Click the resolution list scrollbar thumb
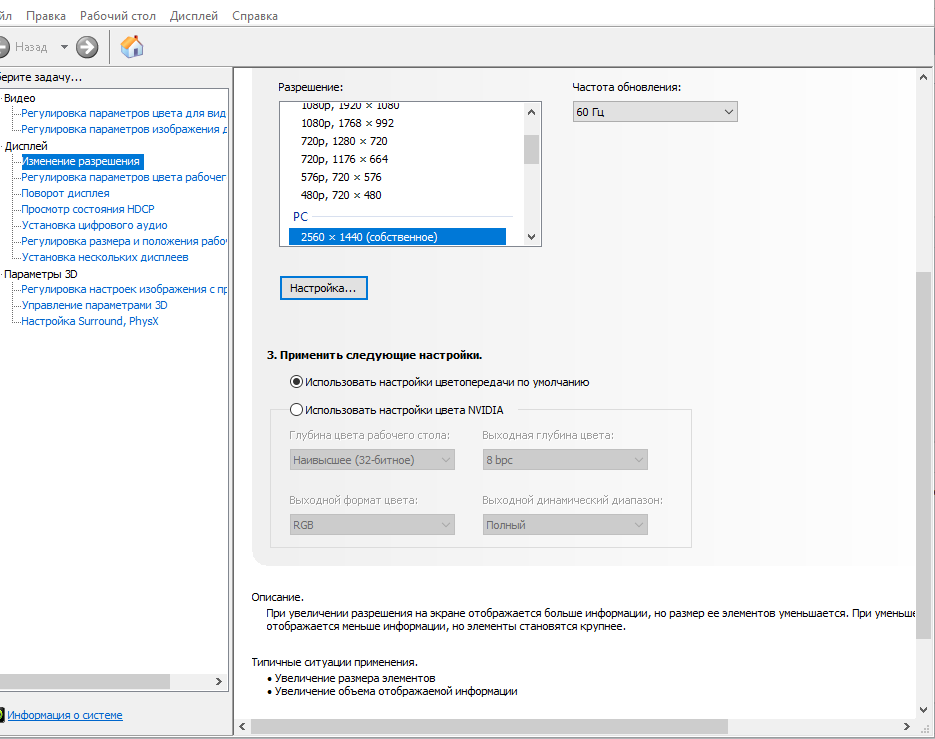Image resolution: width=935 pixels, height=739 pixels. [x=531, y=149]
